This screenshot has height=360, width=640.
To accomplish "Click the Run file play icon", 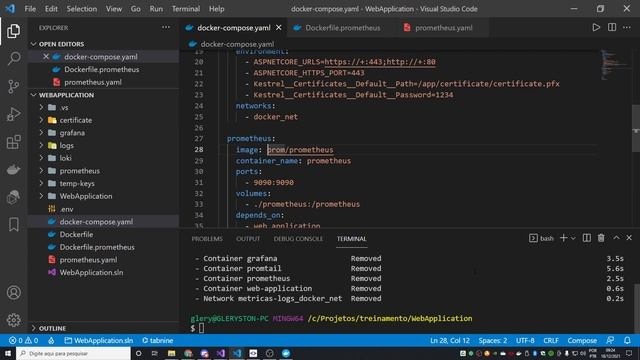I will [x=596, y=27].
